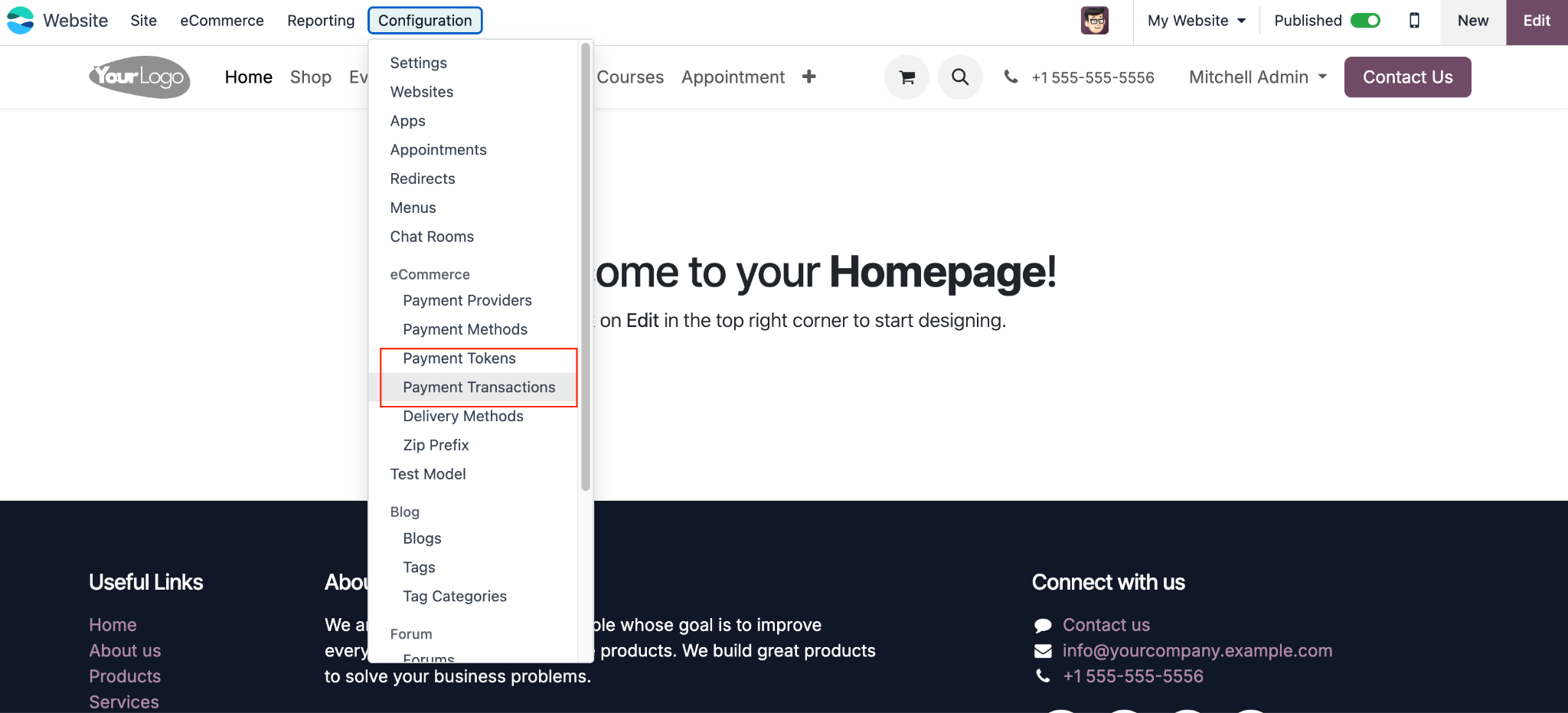Select Apps in the Configuration menu
Viewport: 1568px width, 713px height.
point(408,121)
